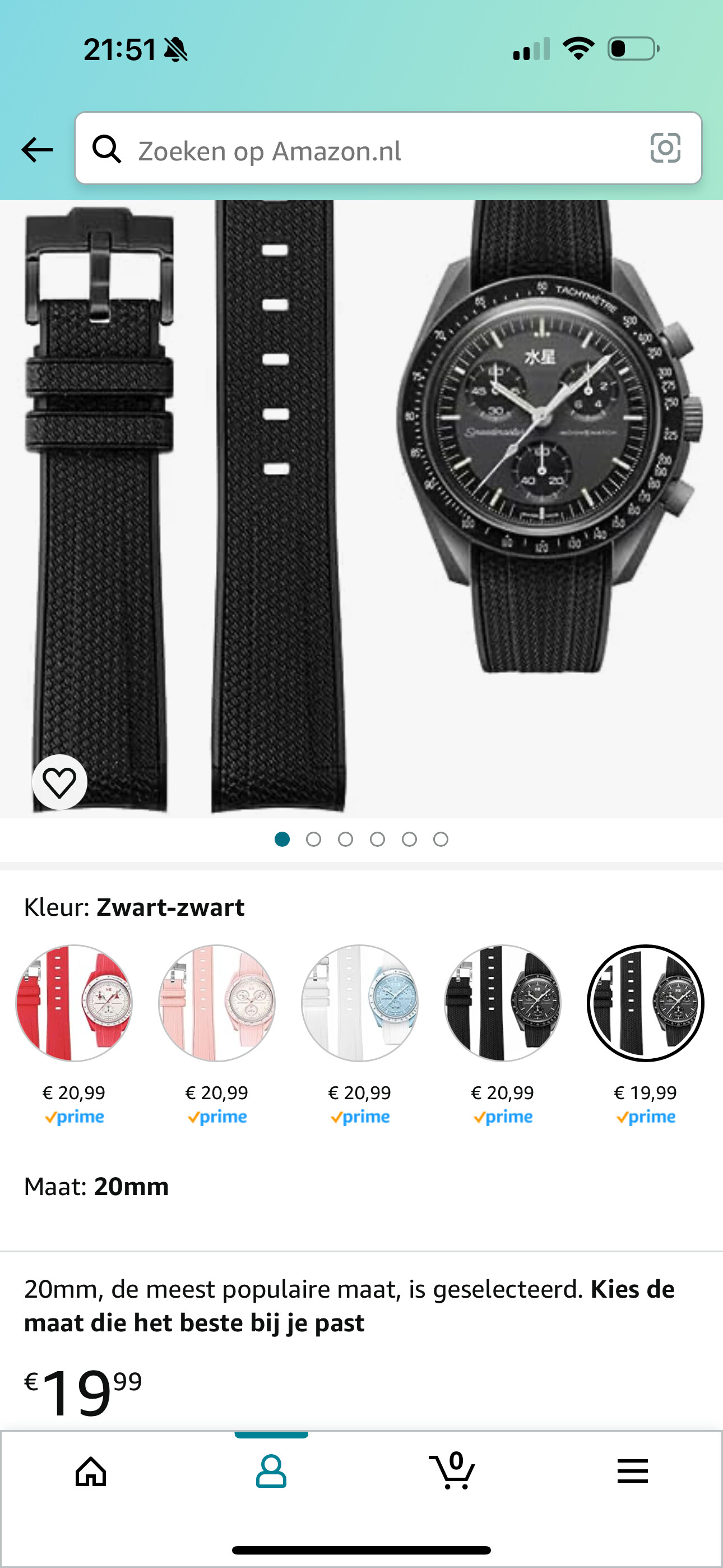Choose black strap with silver buckle
The height and width of the screenshot is (1568, 723).
(503, 1003)
